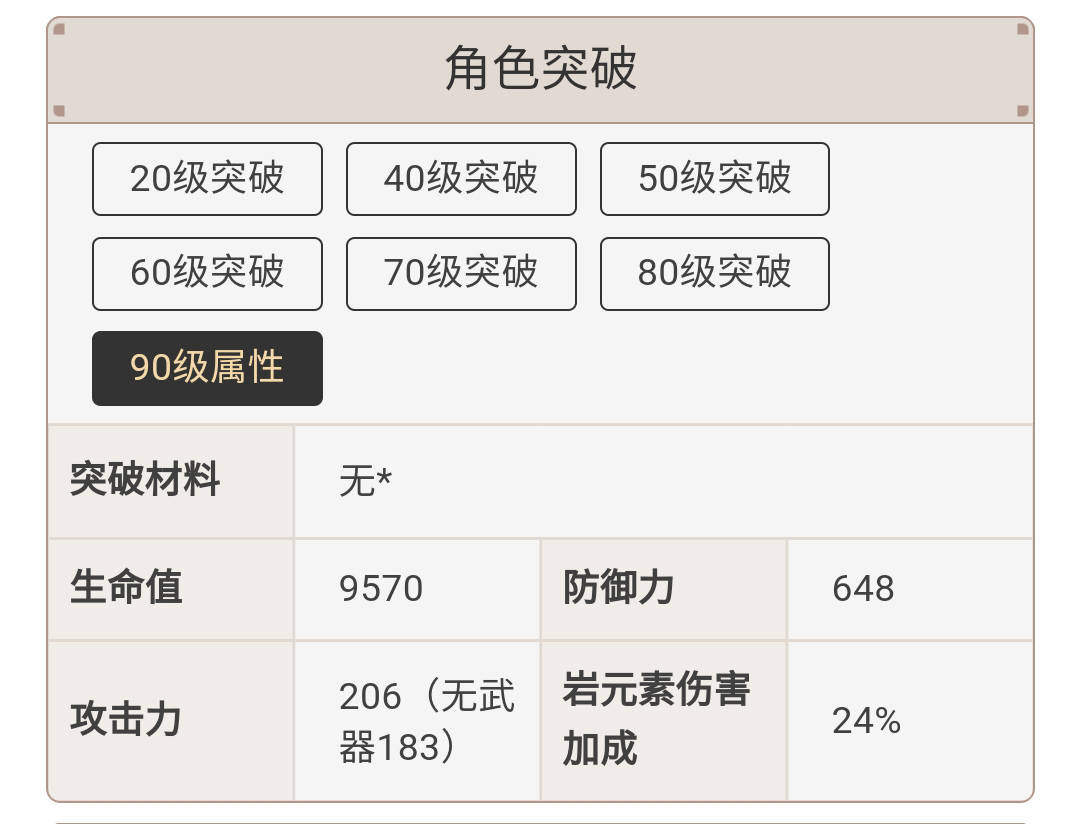Select the 20级突破 tab
The width and height of the screenshot is (1080, 824).
tap(207, 179)
